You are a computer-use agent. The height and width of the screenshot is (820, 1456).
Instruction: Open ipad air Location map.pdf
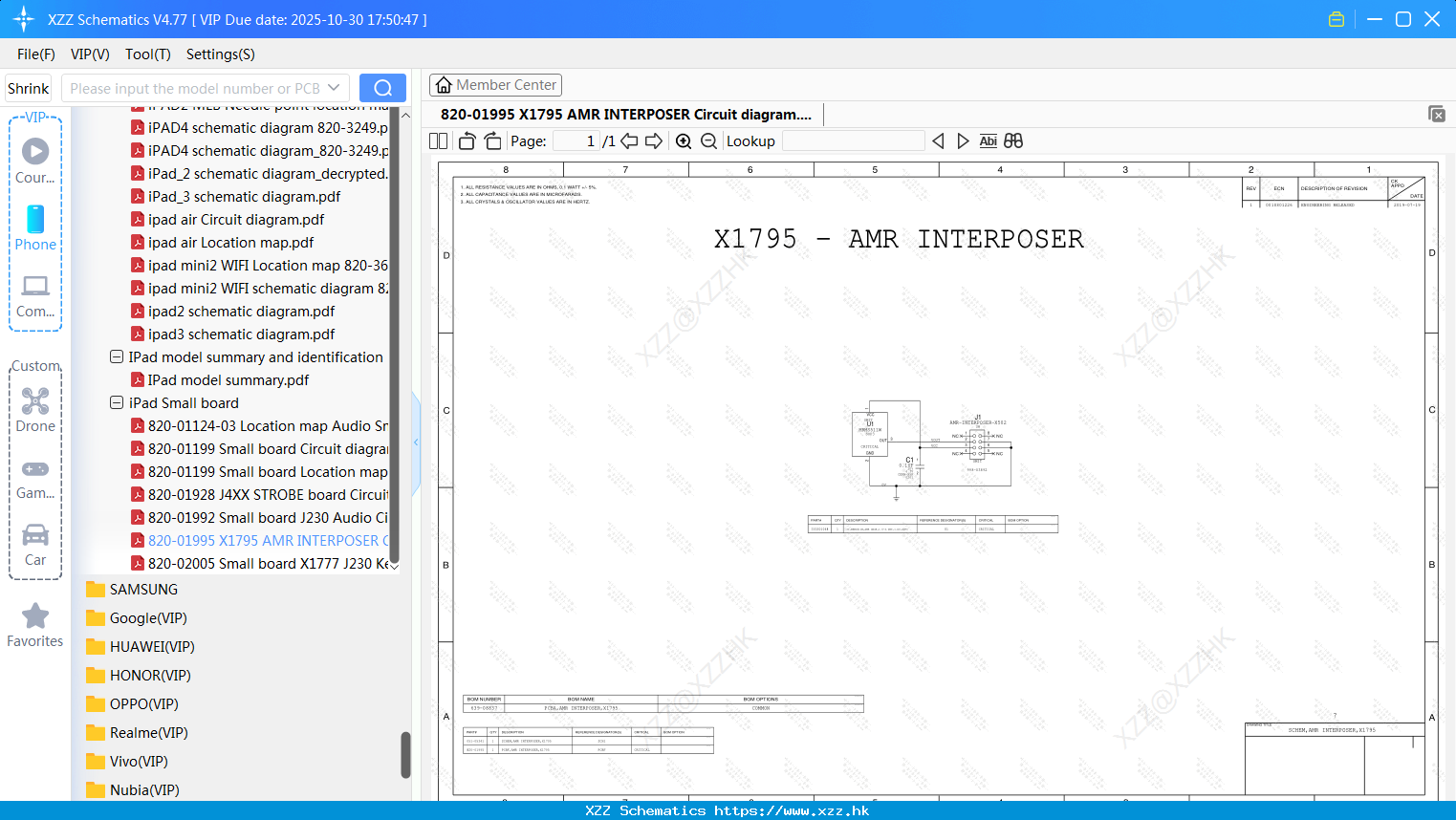223,242
